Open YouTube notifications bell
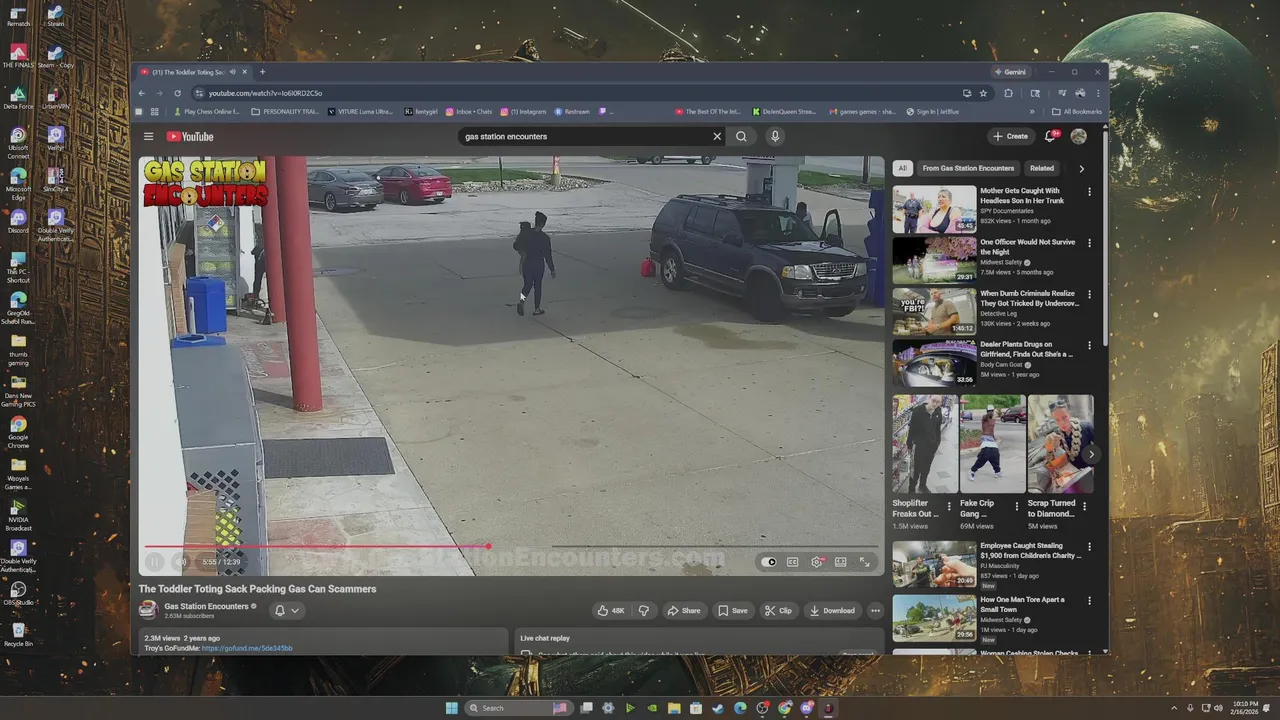This screenshot has height=720, width=1280. coord(1050,136)
